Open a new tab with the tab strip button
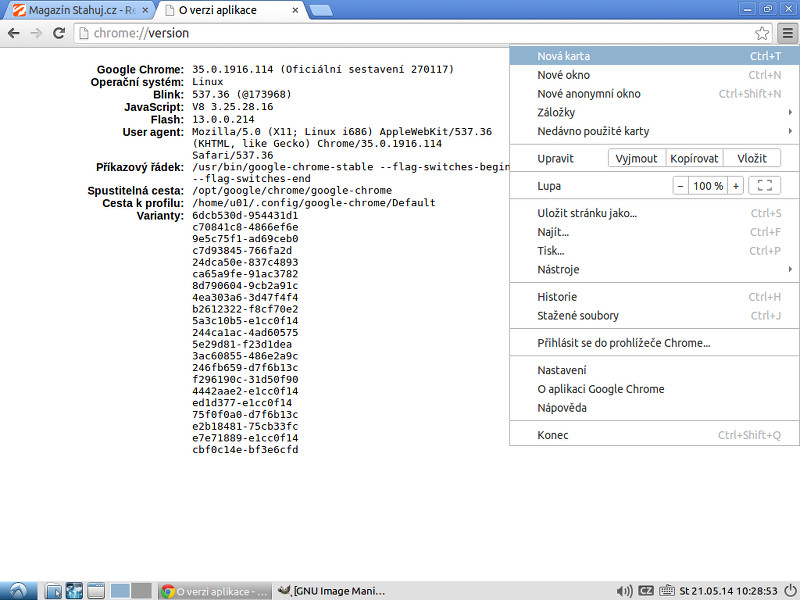This screenshot has width=800, height=600. (321, 10)
